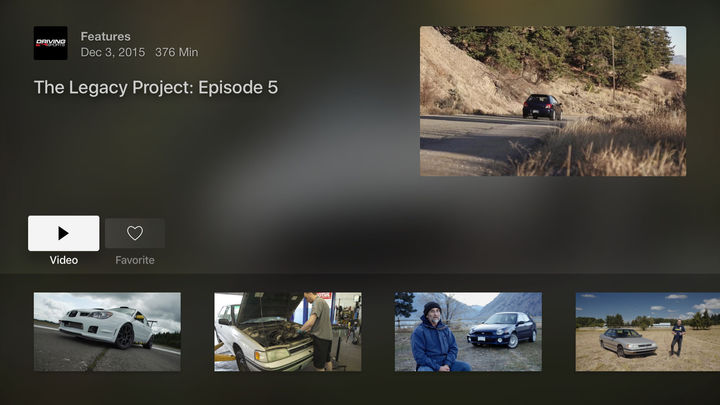Open the white Subaru on track thumbnail

pos(107,332)
